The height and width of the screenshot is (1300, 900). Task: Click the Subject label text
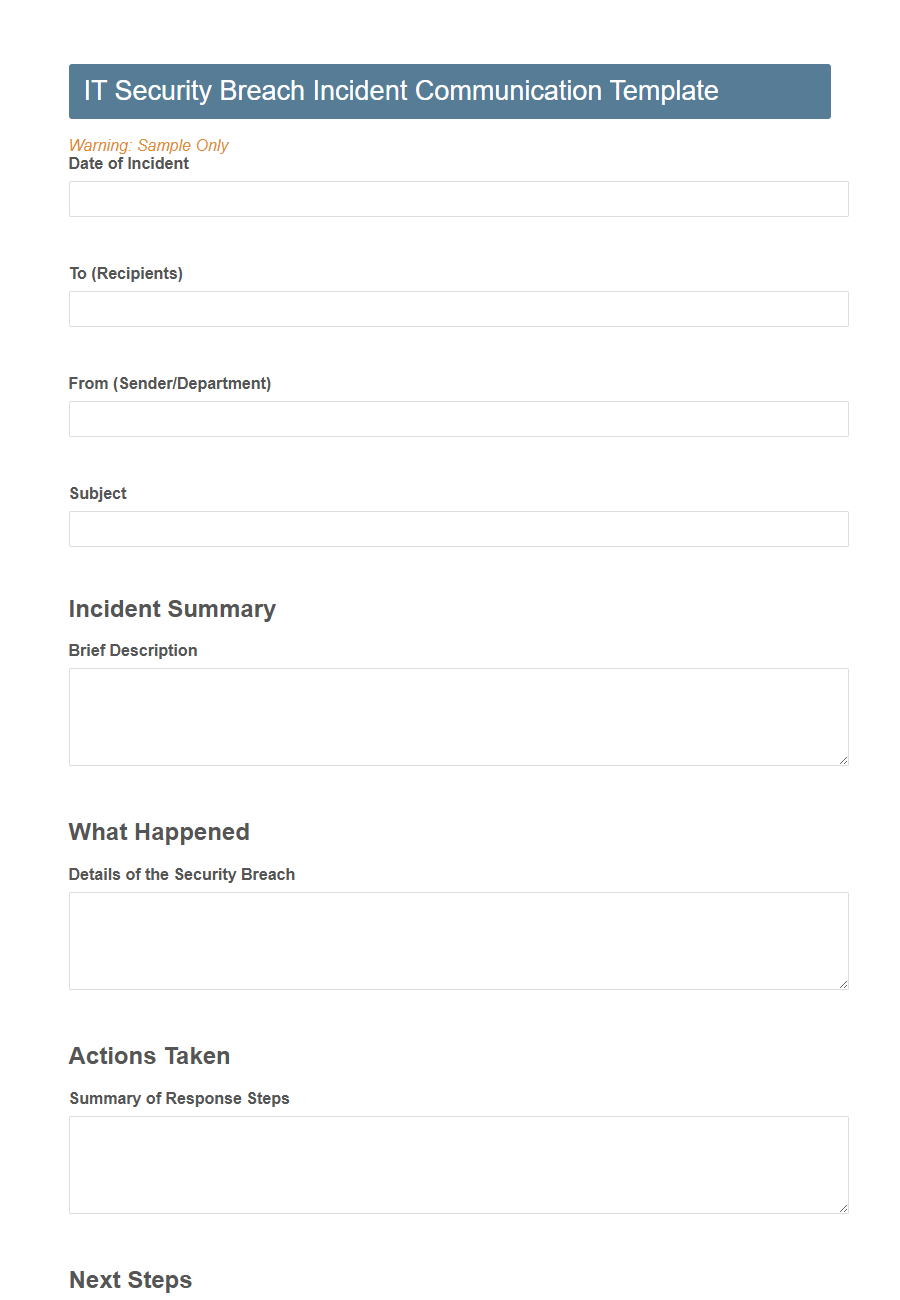(97, 493)
